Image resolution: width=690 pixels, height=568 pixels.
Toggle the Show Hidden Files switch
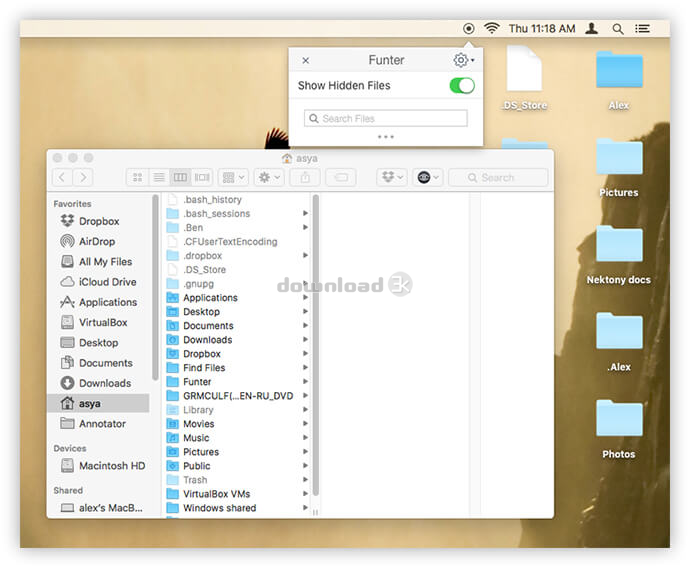462,85
